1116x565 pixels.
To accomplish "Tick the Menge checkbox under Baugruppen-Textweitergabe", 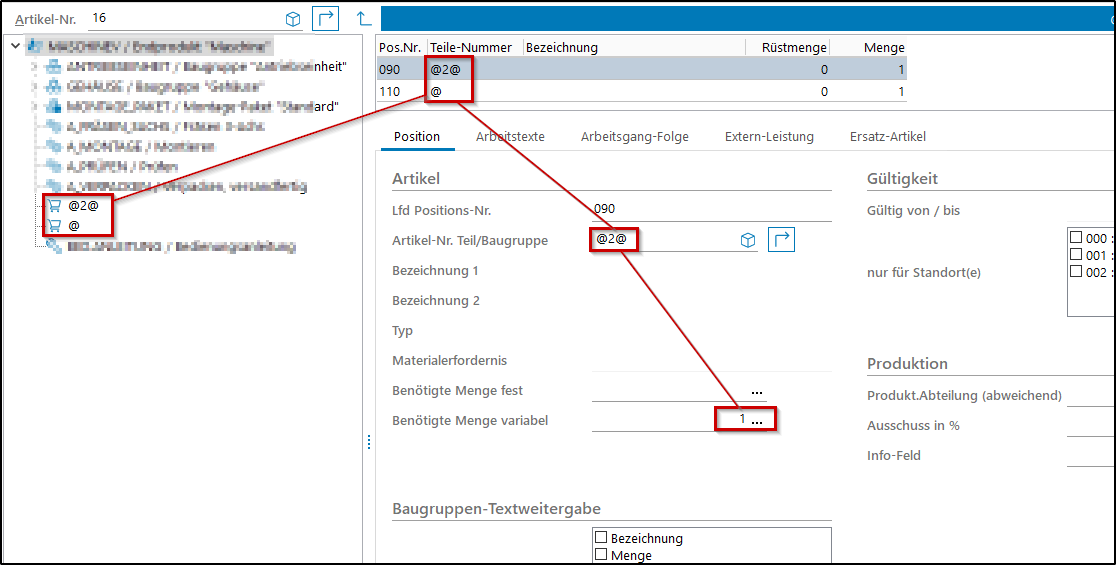I will click(x=601, y=555).
